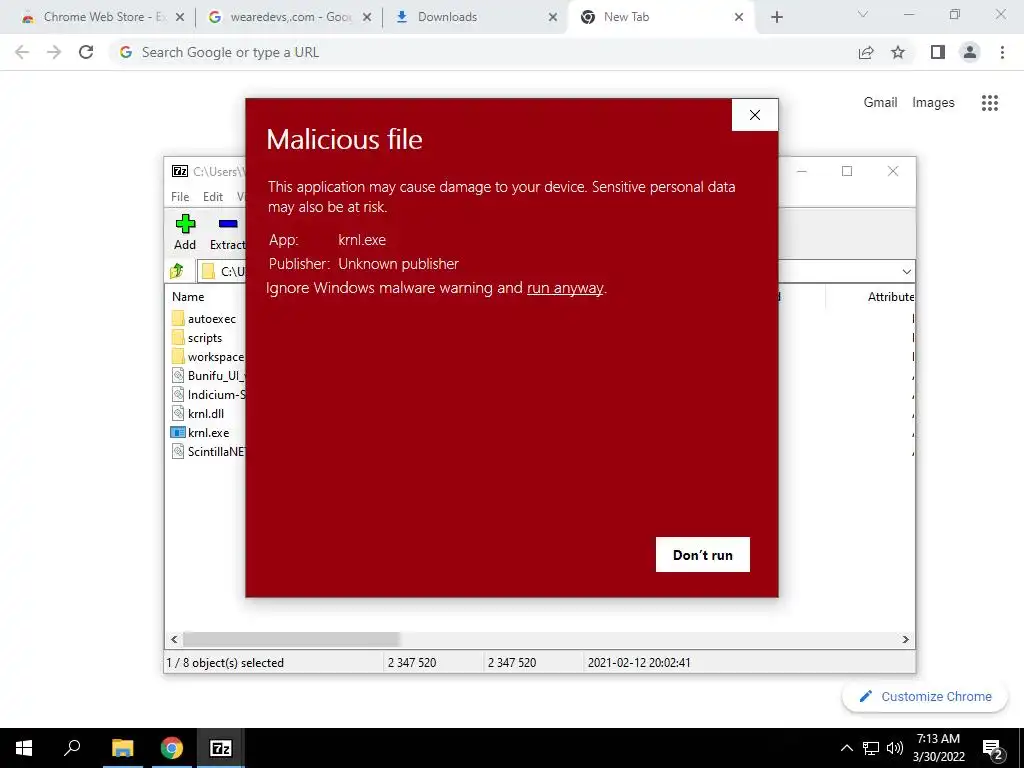Switch to the Chrome Web Store tab
The image size is (1024, 768).
click(x=95, y=17)
